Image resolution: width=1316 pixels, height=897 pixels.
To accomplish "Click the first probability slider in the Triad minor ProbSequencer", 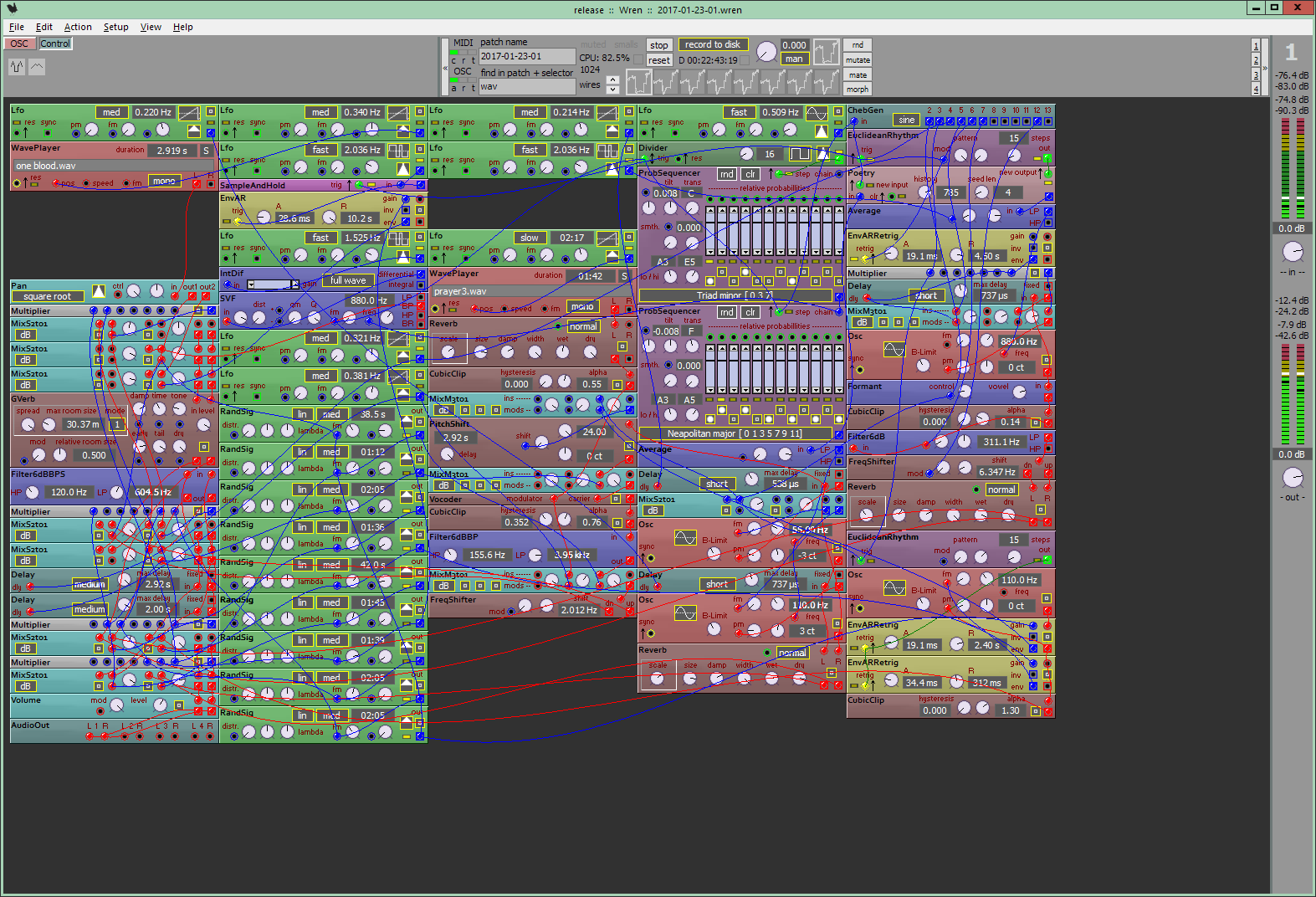I will coord(710,231).
